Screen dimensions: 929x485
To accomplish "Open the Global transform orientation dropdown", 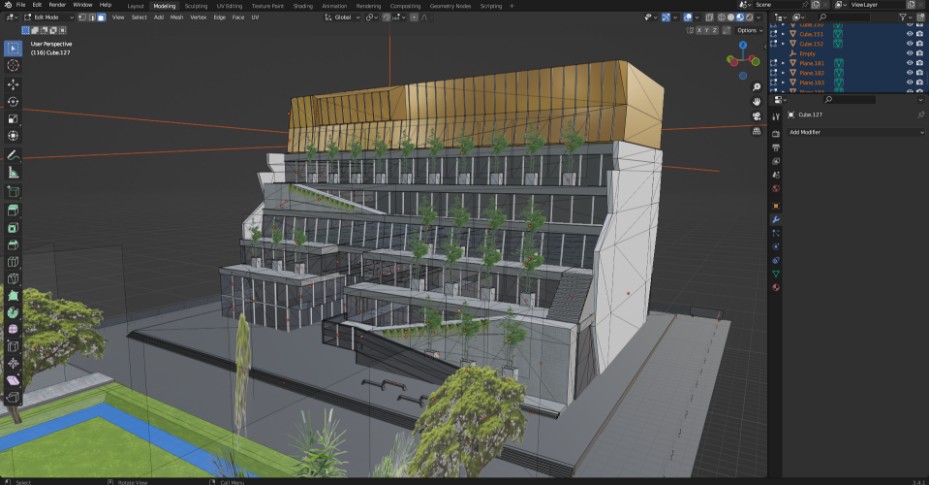I will coord(343,17).
